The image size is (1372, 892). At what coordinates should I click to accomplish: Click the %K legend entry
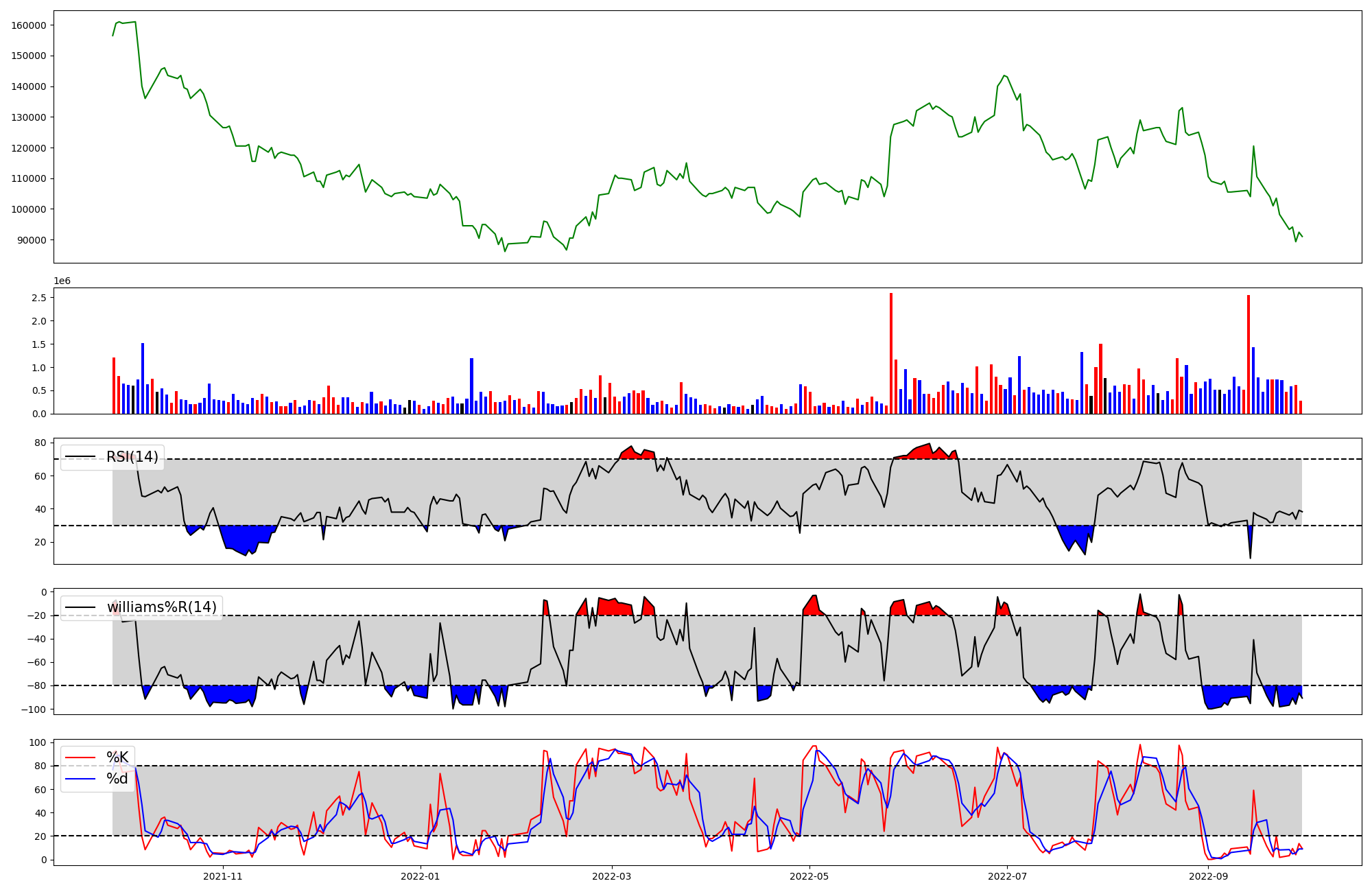click(x=117, y=758)
